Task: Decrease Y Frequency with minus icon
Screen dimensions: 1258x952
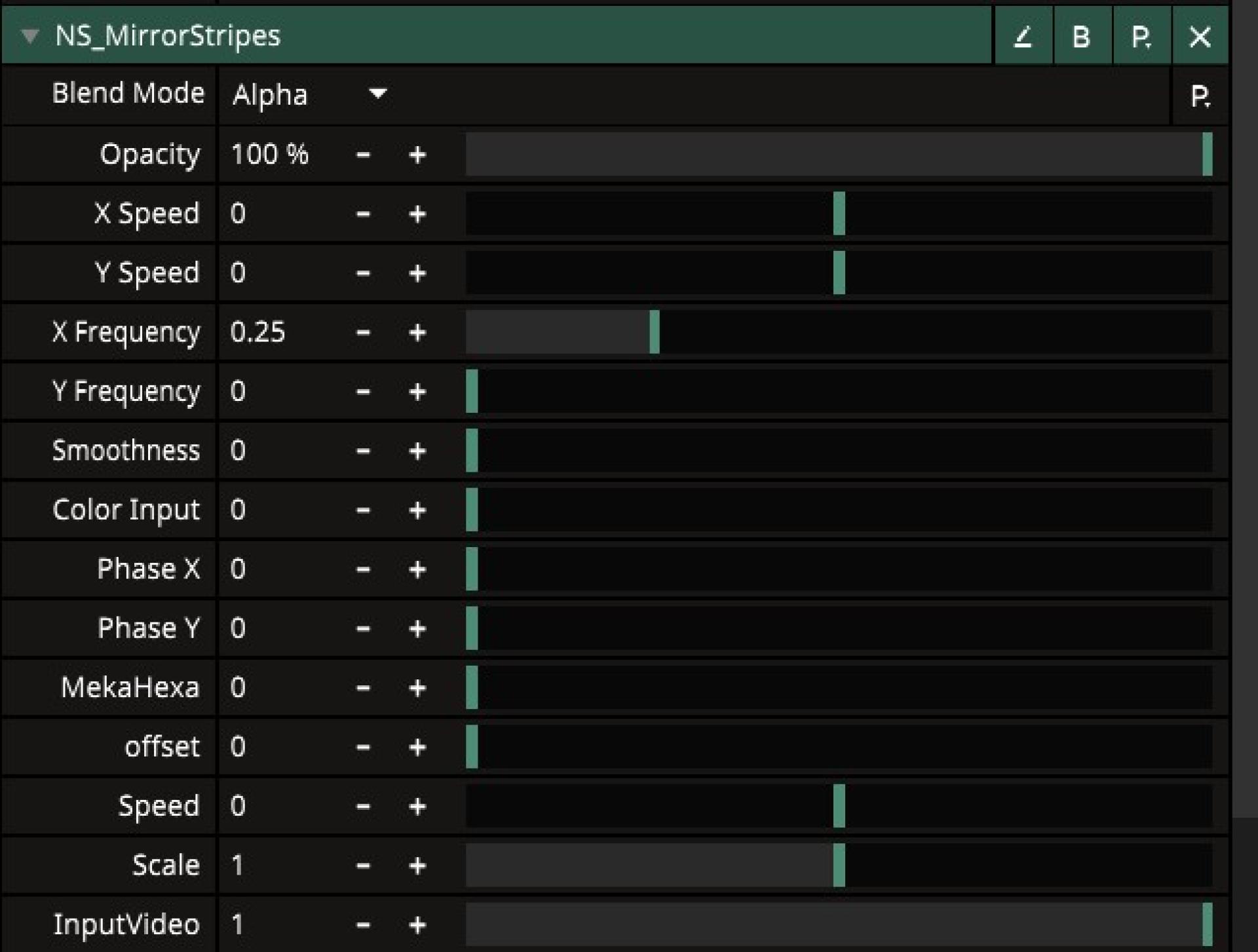Action: 363,392
